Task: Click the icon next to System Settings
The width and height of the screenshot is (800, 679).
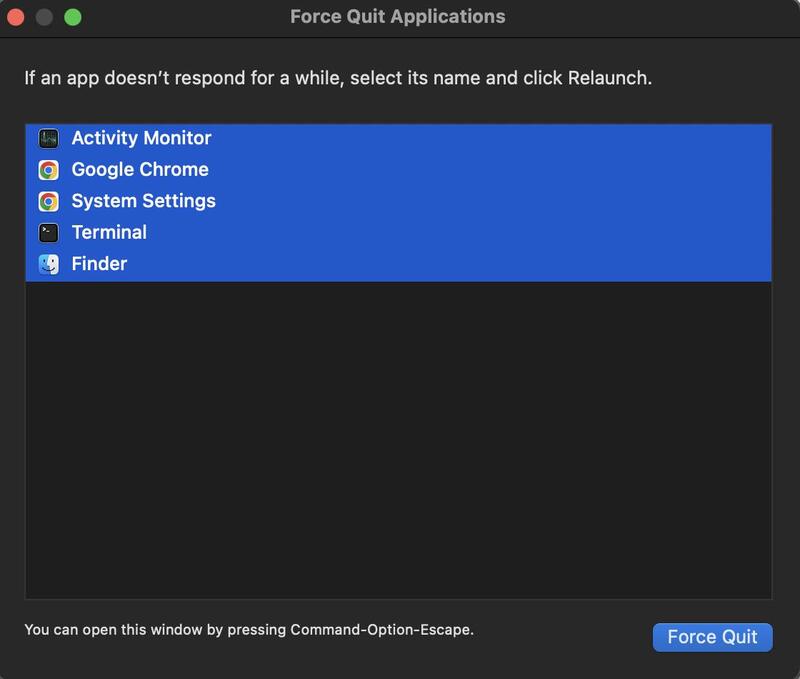Action: (48, 201)
